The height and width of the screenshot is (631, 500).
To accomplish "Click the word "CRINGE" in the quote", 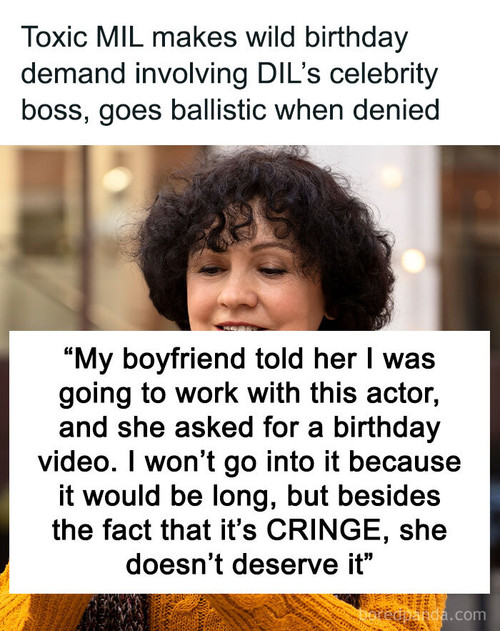I will 324,530.
